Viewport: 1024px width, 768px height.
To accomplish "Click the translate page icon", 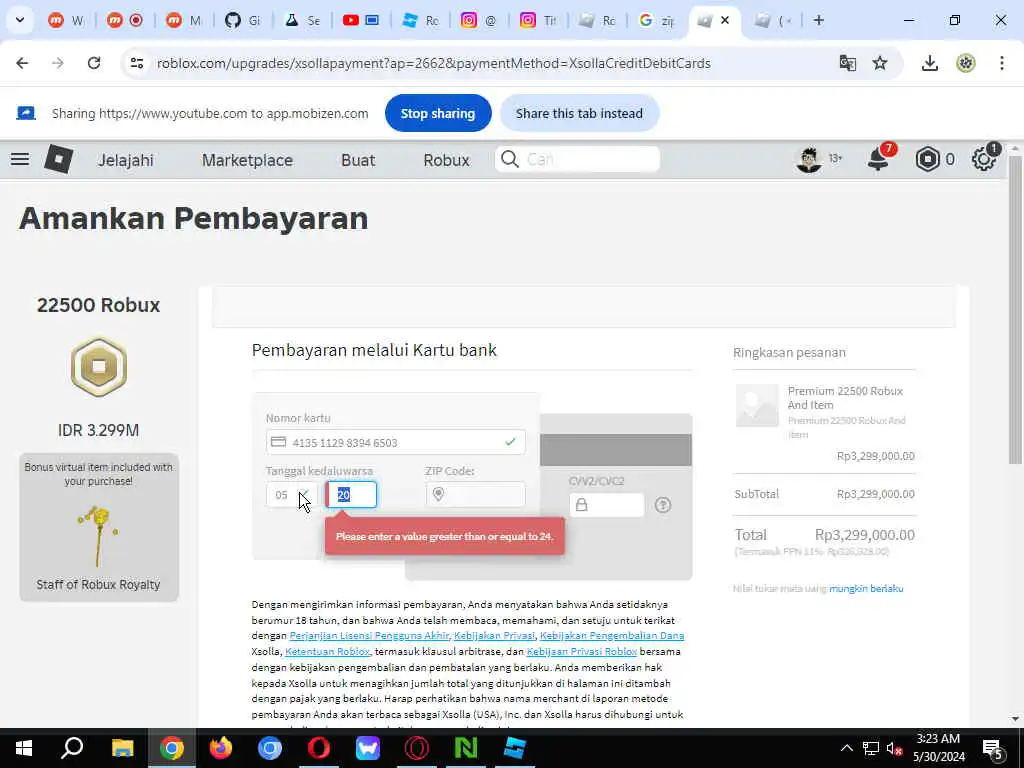I will (x=848, y=63).
